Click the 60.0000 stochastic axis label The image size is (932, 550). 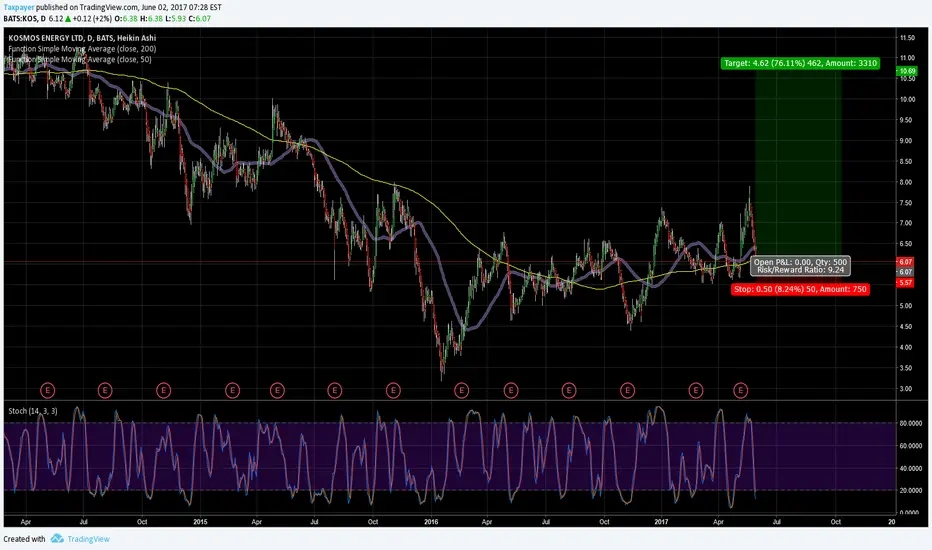click(x=910, y=445)
